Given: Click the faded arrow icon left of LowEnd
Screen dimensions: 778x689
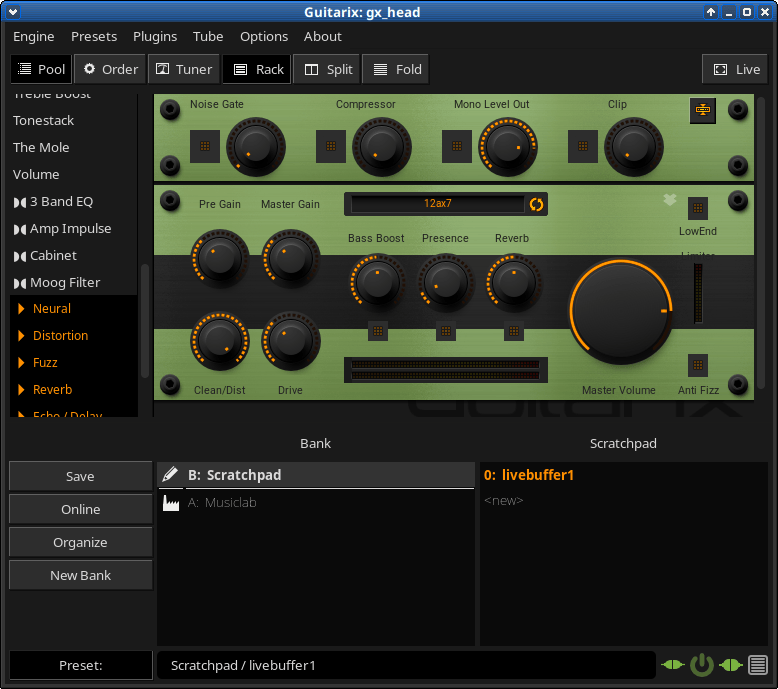Looking at the screenshot, I should click(670, 199).
